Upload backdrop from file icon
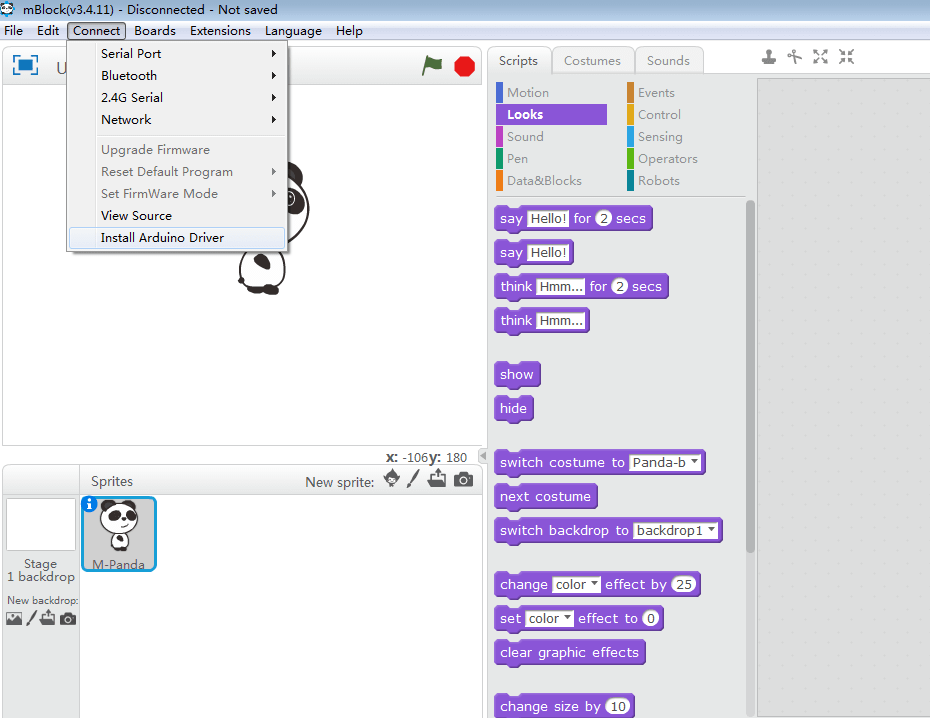The width and height of the screenshot is (930, 718). tap(48, 618)
